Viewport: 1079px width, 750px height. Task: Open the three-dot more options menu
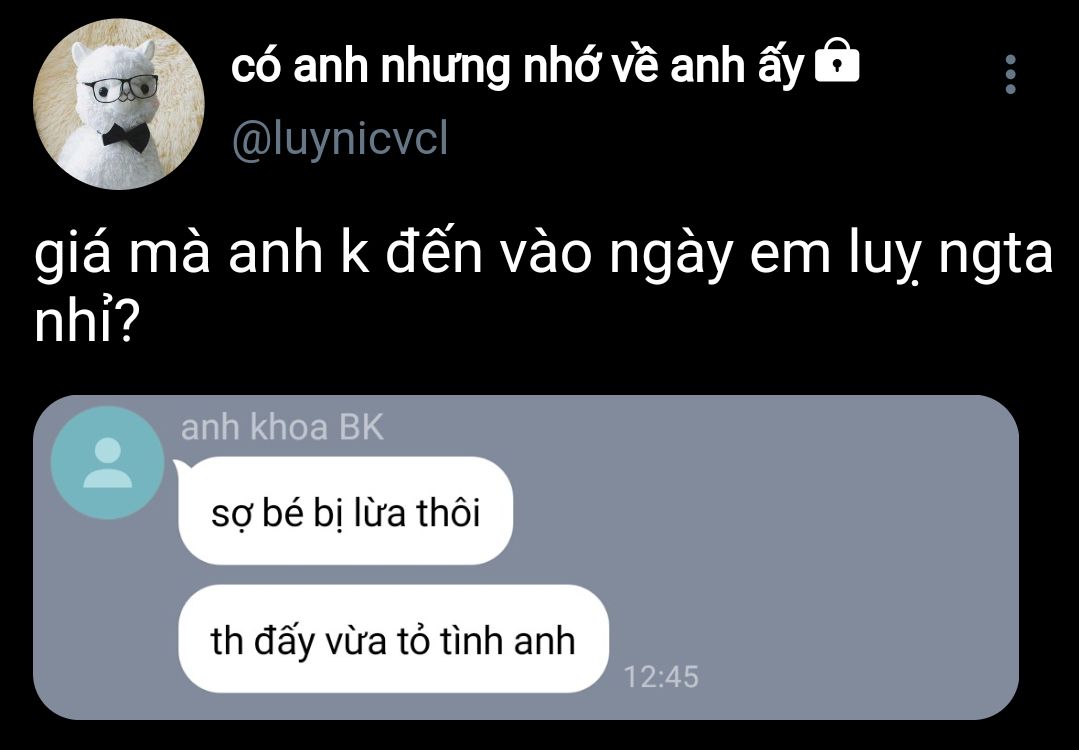(x=1010, y=74)
